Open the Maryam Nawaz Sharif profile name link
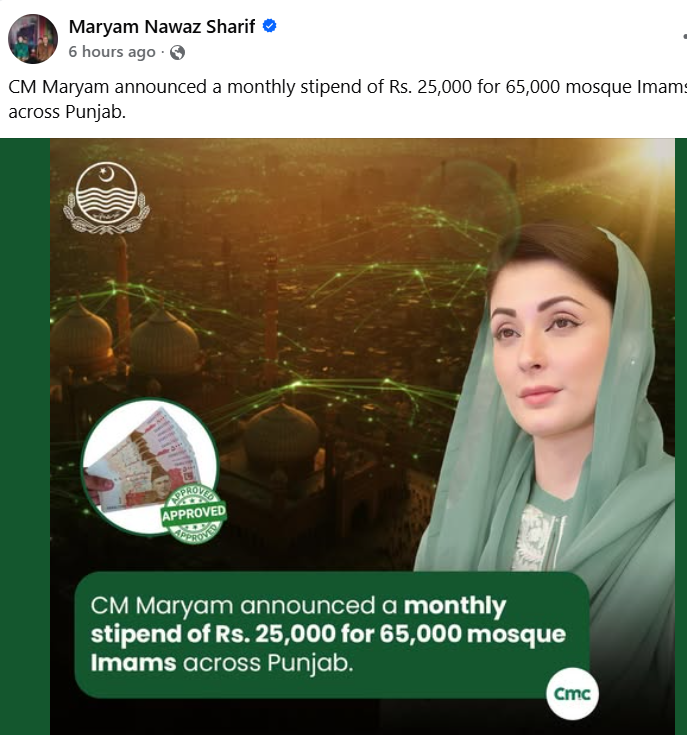Viewport: 687px width, 735px height. coord(162,27)
